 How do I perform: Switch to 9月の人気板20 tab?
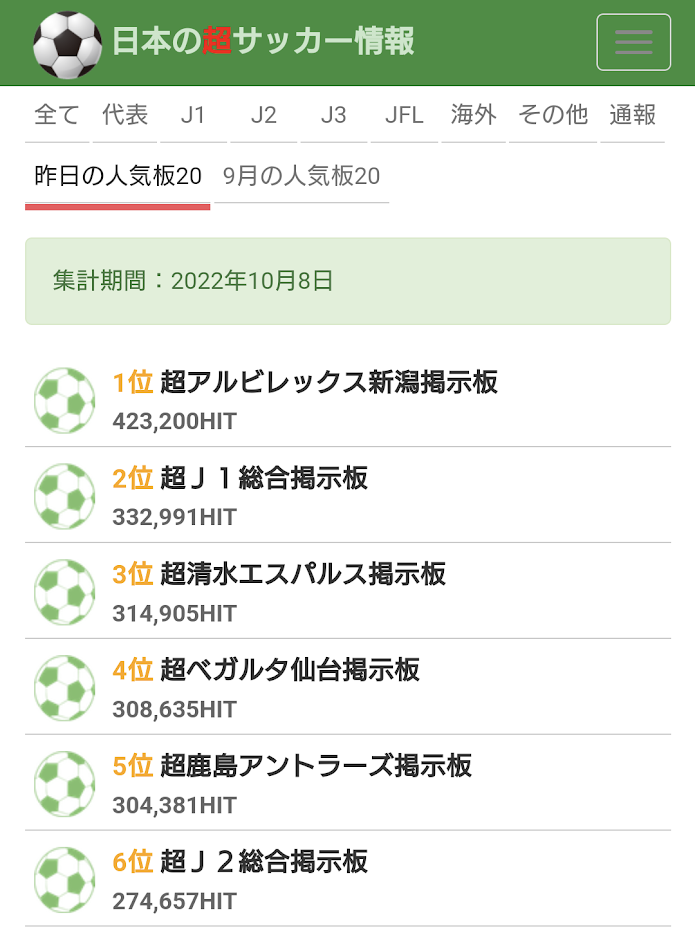point(301,177)
